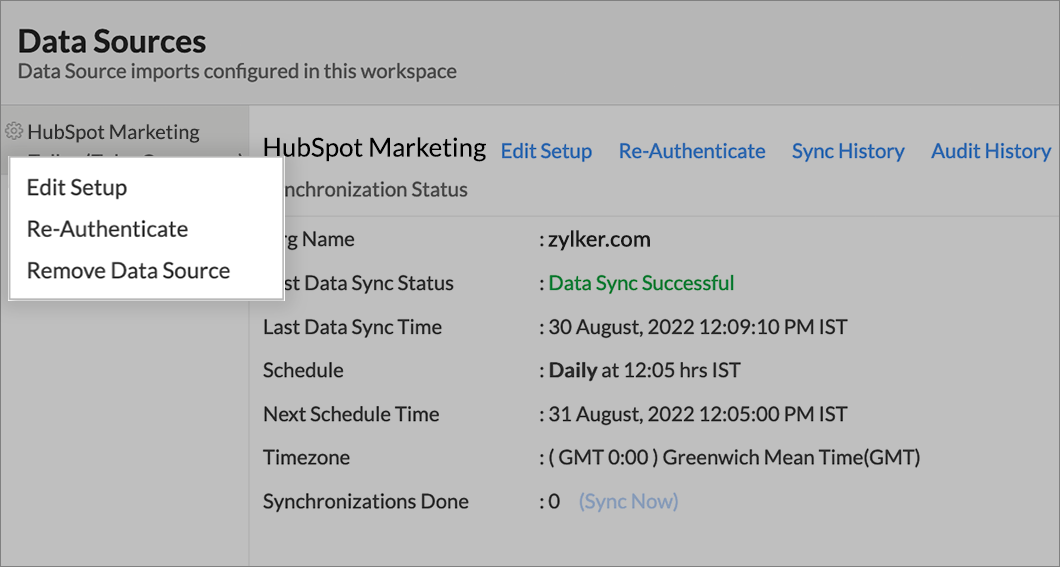Choose Remove Data Source from the popup menu

click(128, 270)
